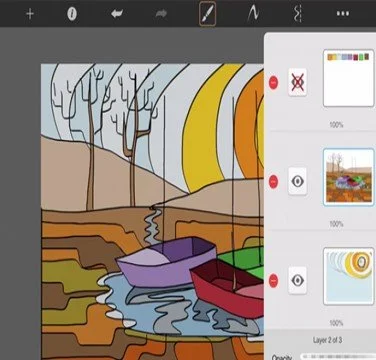Tap the plus add icon
376x360 pixels.
(30, 14)
